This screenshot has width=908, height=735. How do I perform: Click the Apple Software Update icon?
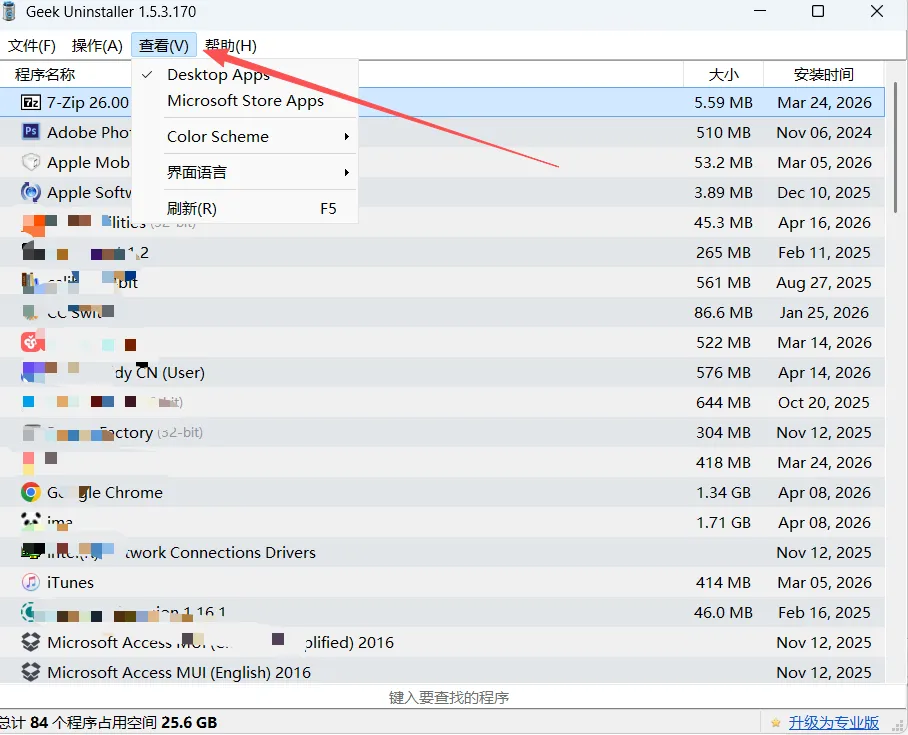pyautogui.click(x=31, y=192)
